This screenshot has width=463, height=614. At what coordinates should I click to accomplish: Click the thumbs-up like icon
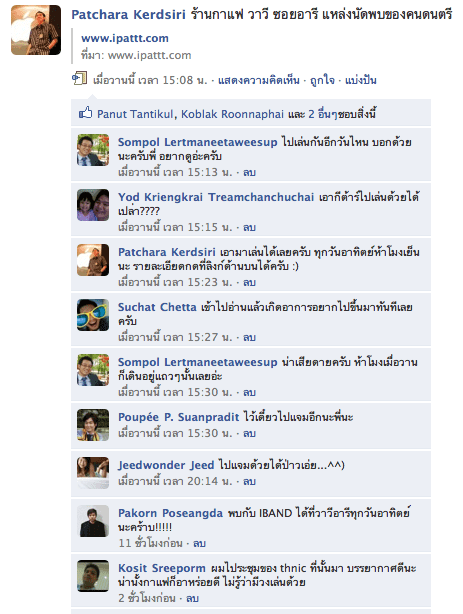85,113
